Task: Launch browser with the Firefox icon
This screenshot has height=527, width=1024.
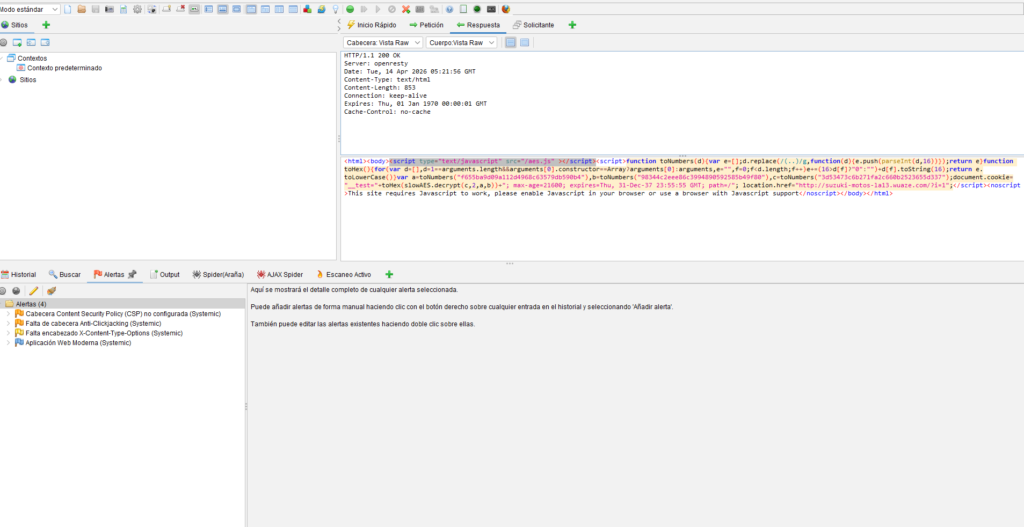Action: pyautogui.click(x=505, y=9)
